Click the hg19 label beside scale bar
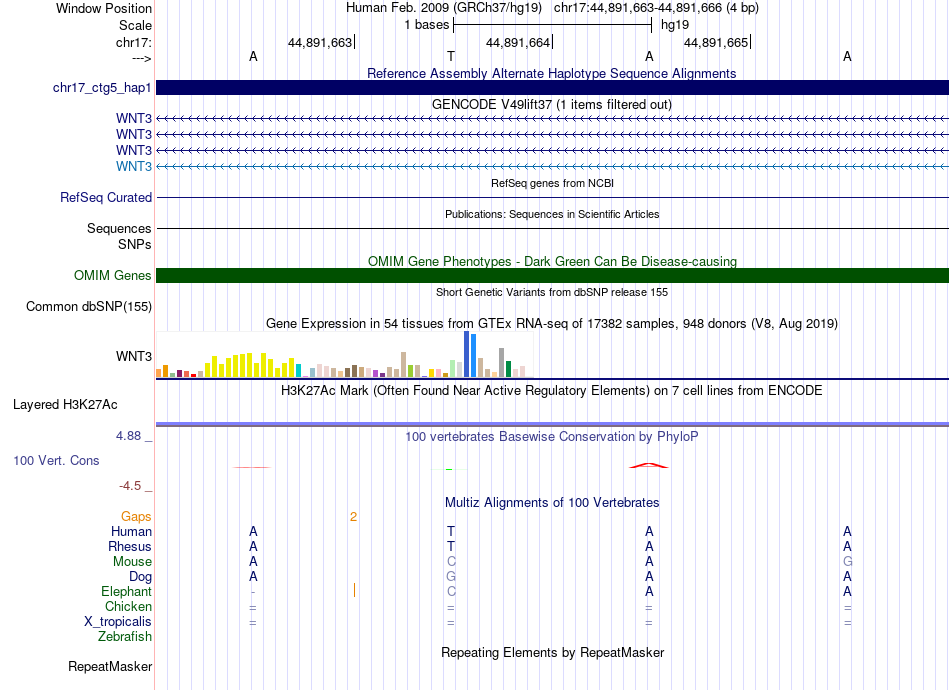 tap(675, 25)
